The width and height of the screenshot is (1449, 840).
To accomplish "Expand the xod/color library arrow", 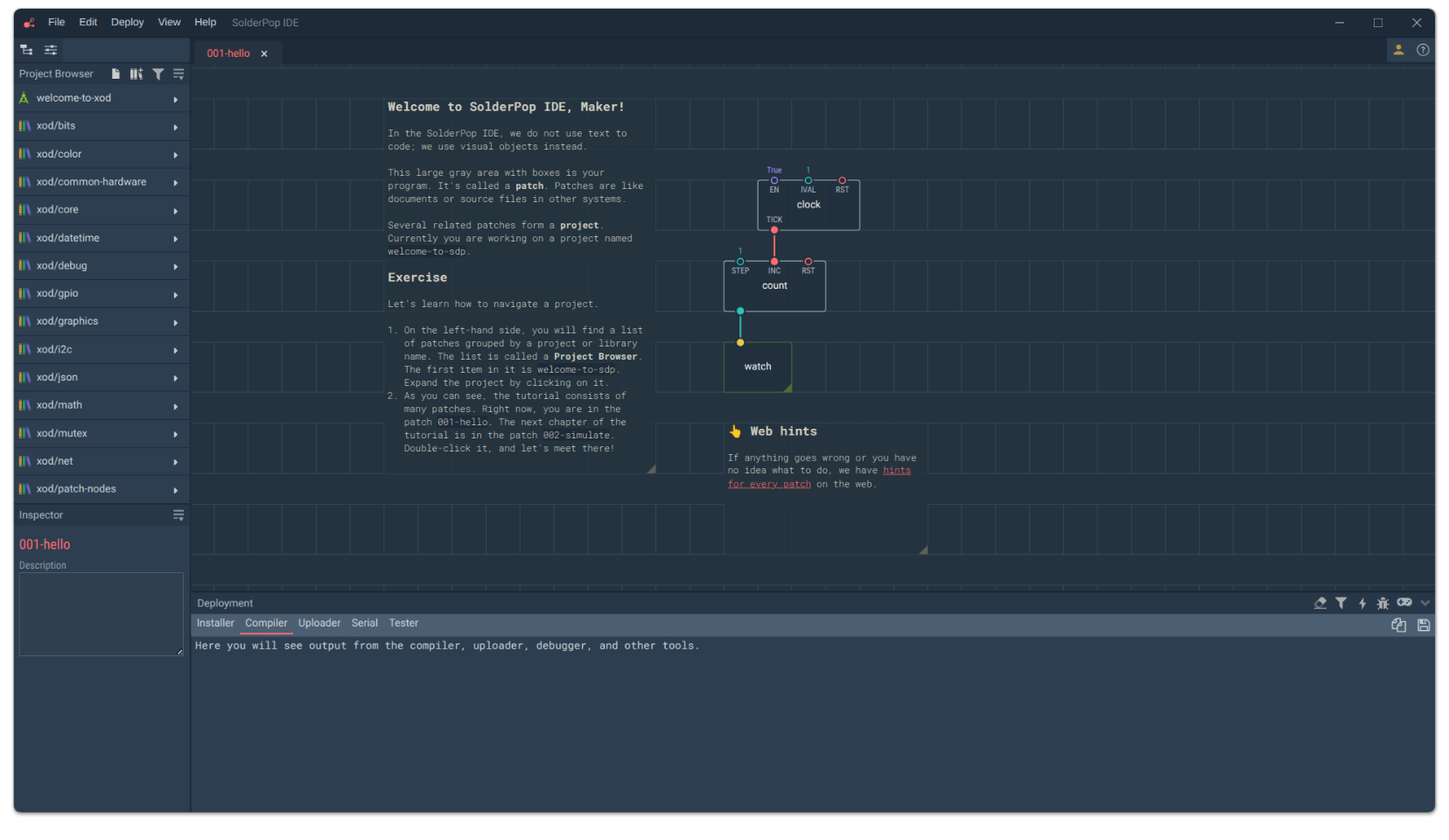I will click(x=176, y=156).
